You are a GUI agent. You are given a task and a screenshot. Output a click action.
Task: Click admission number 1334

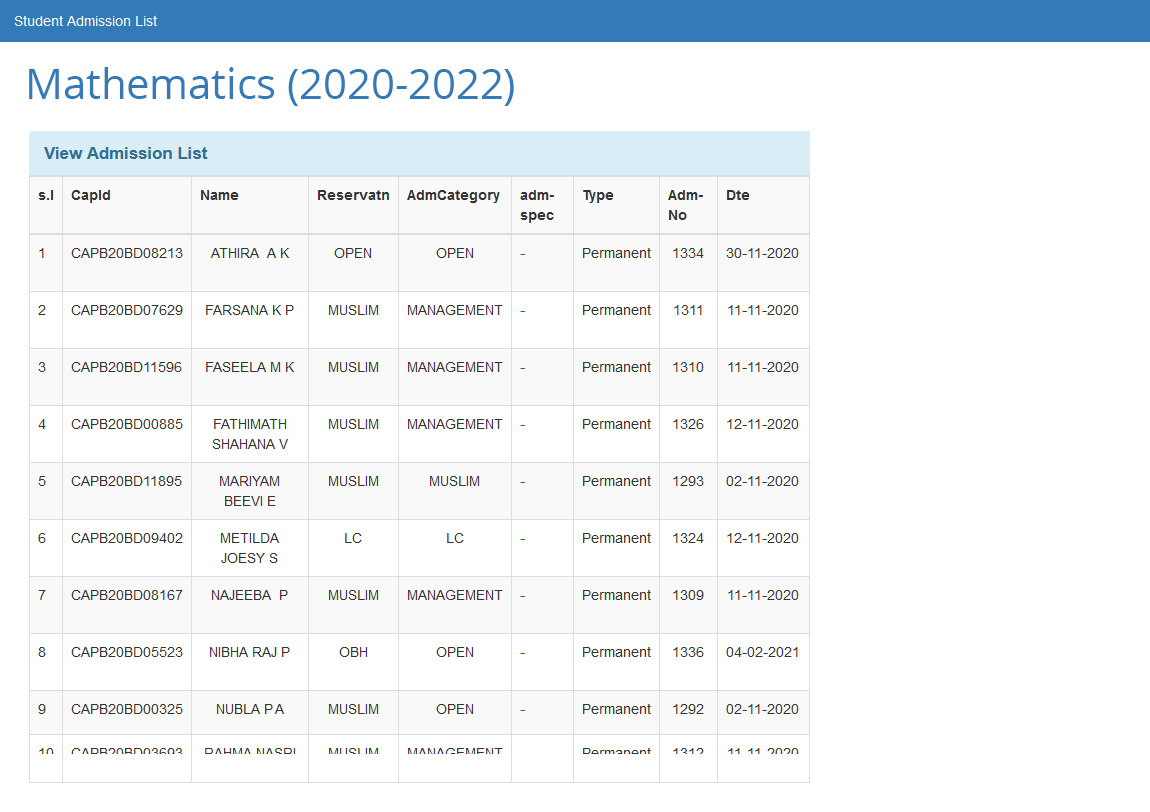tap(688, 253)
